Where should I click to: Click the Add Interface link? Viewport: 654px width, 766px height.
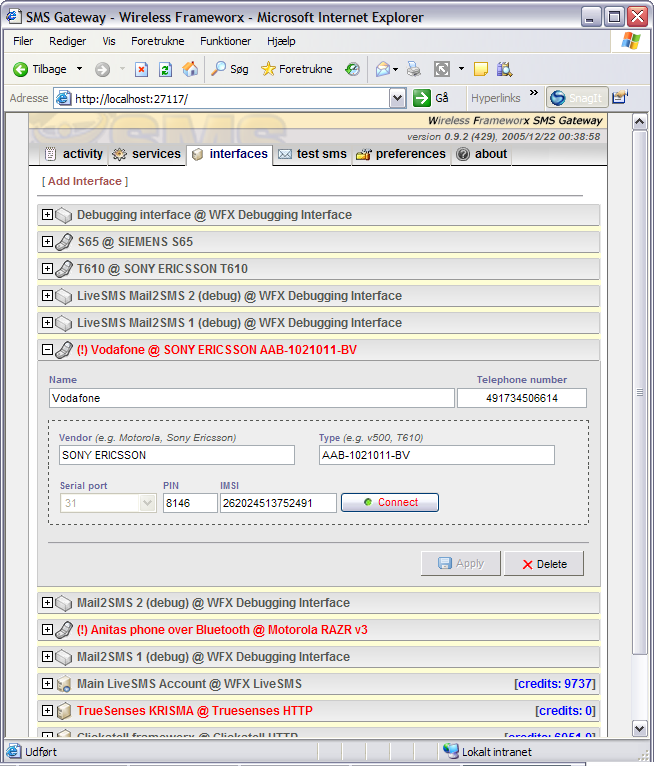(84, 181)
